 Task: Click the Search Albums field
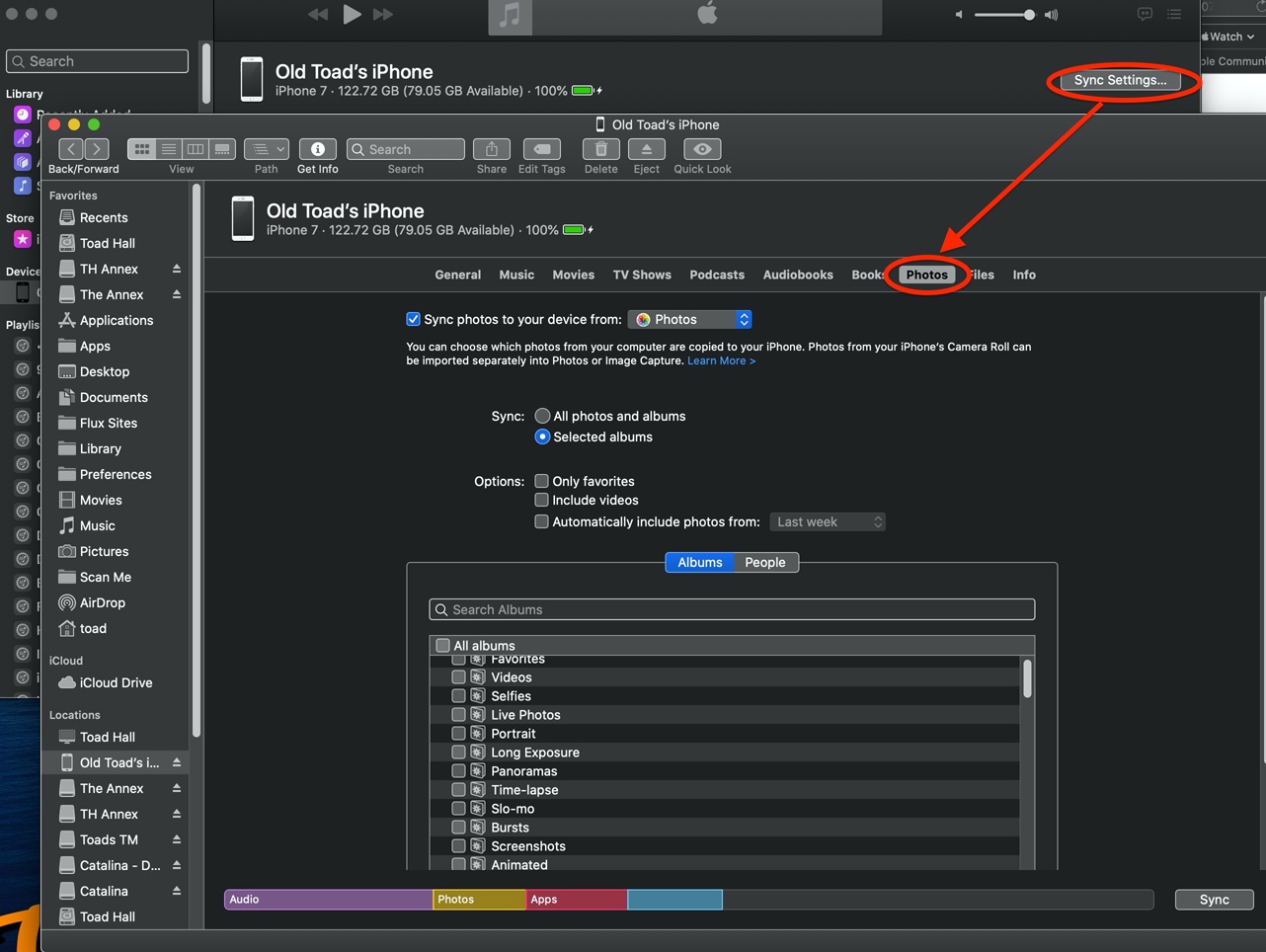pos(732,609)
